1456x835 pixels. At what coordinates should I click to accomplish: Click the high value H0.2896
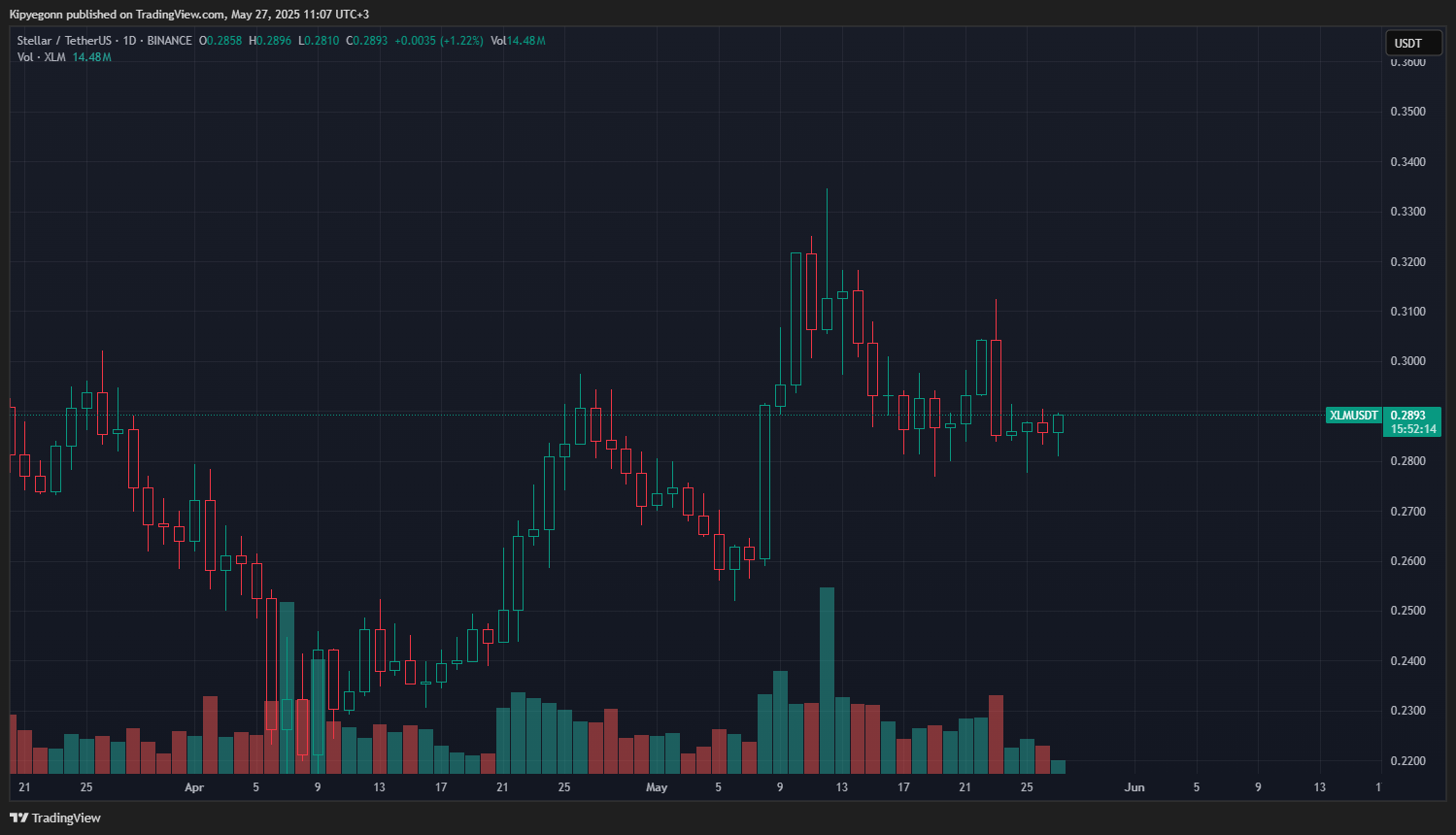(270, 41)
